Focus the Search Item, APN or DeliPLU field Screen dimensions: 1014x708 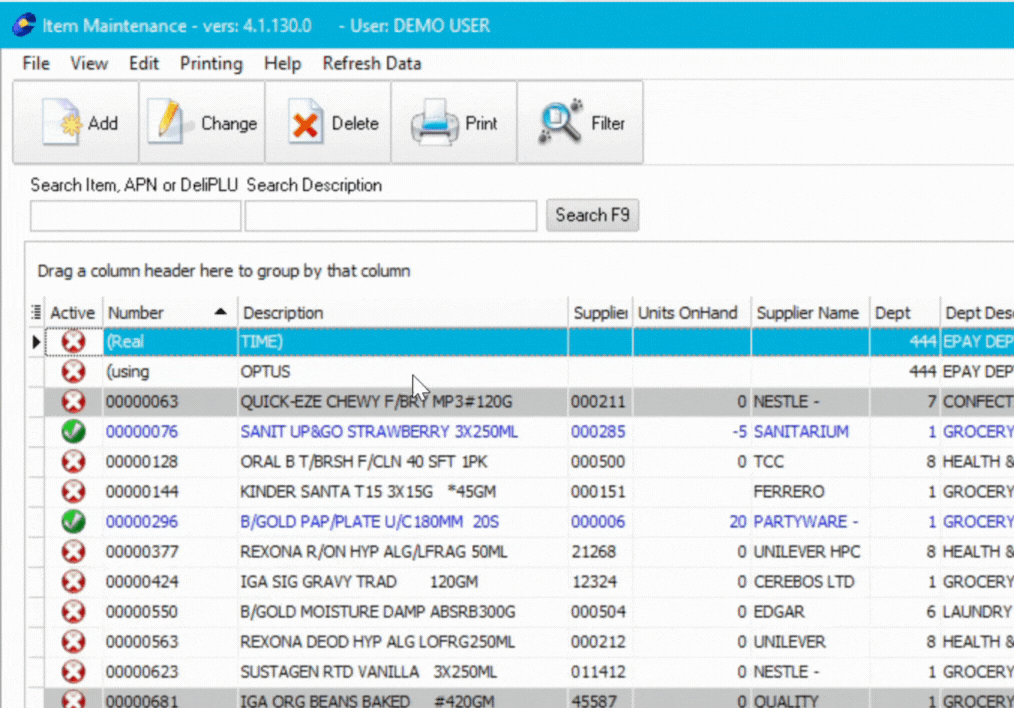[x=135, y=215]
